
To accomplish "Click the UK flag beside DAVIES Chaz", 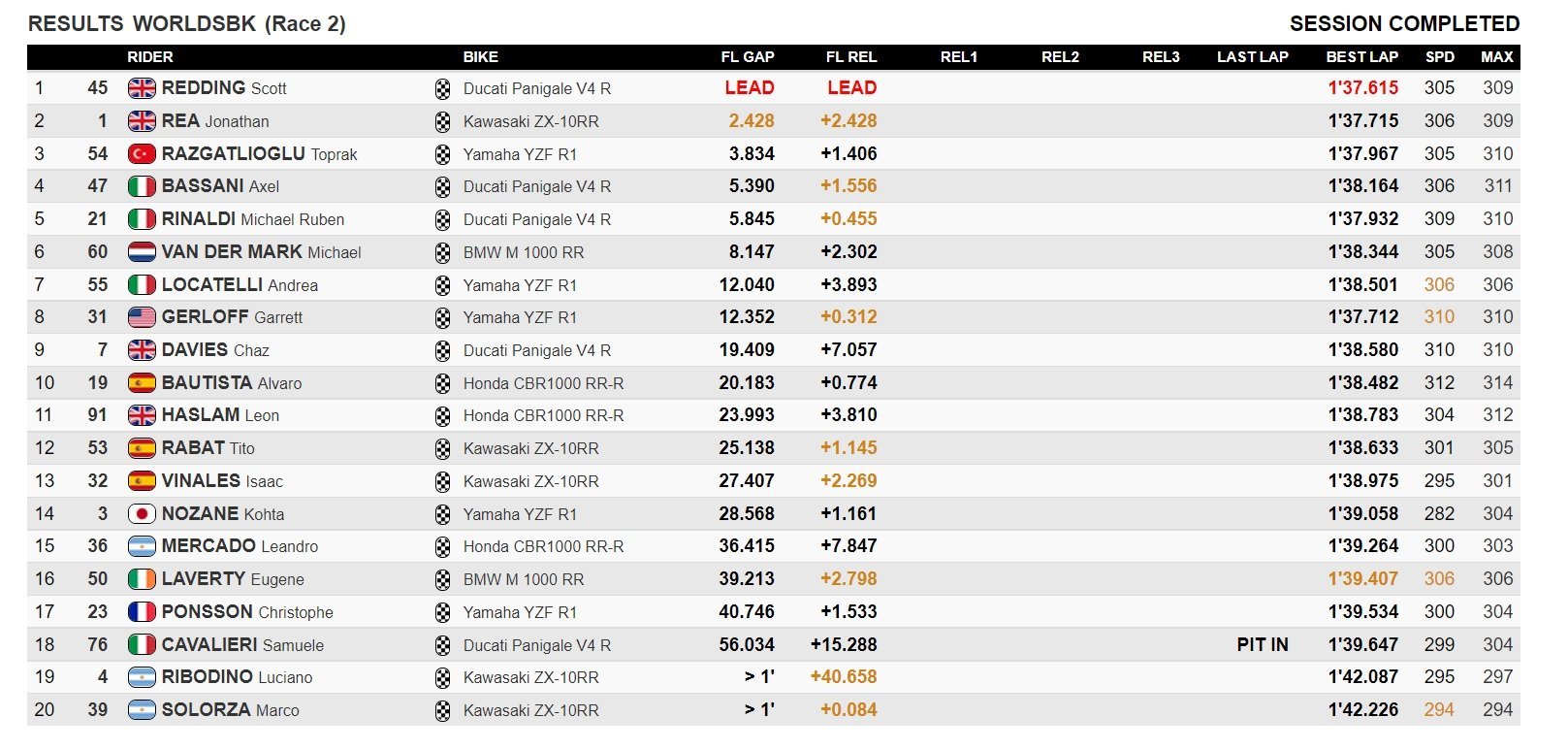I will pos(142,350).
